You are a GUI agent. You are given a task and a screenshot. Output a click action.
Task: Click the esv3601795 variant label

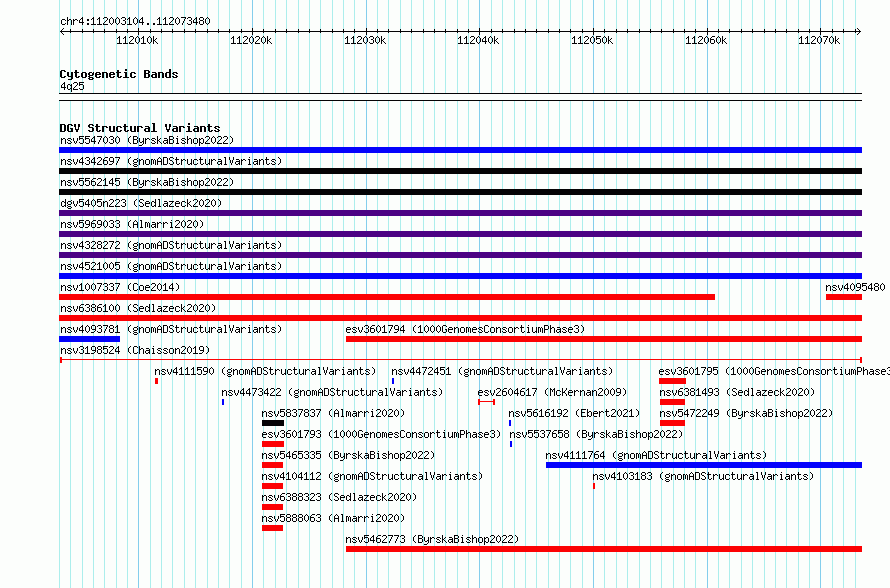click(774, 371)
